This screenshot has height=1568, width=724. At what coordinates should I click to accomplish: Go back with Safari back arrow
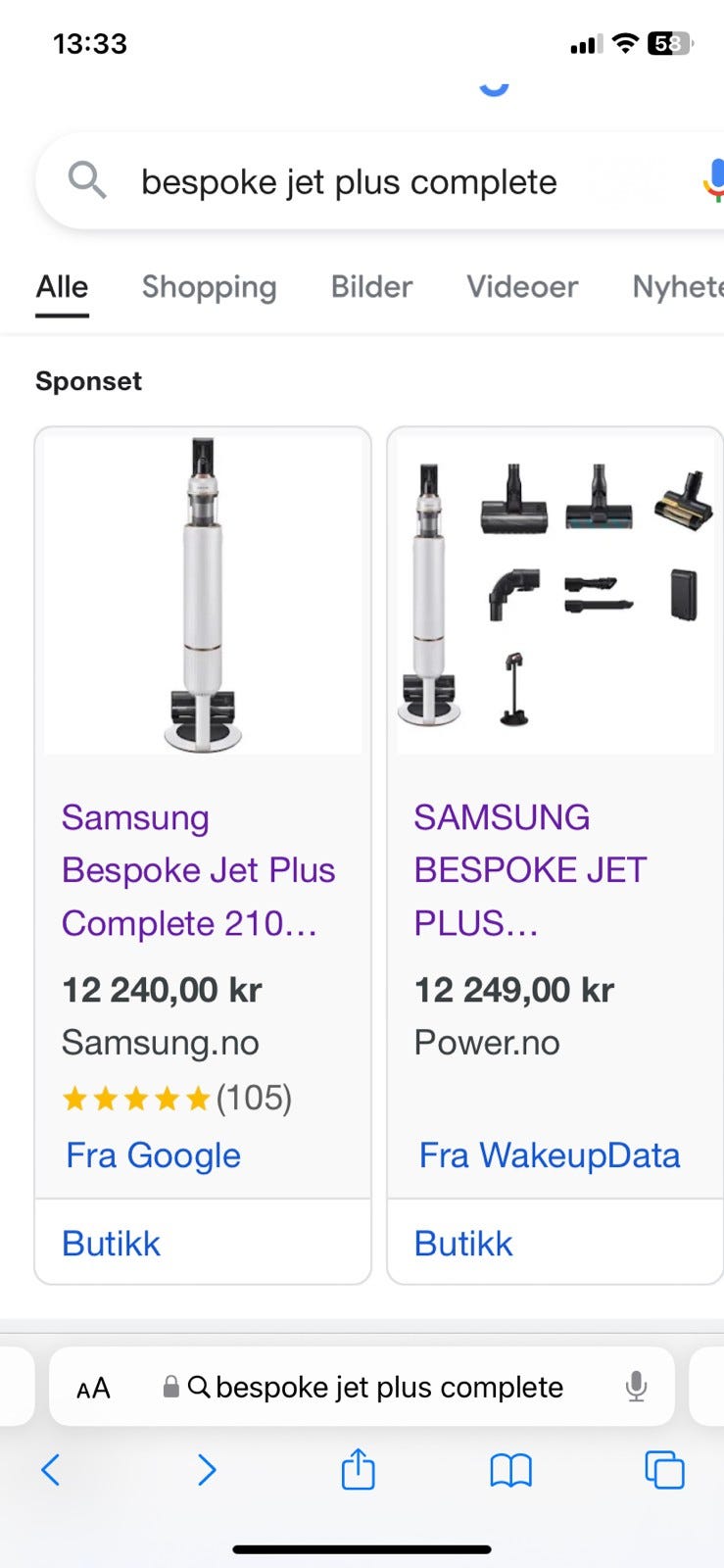coord(51,1470)
